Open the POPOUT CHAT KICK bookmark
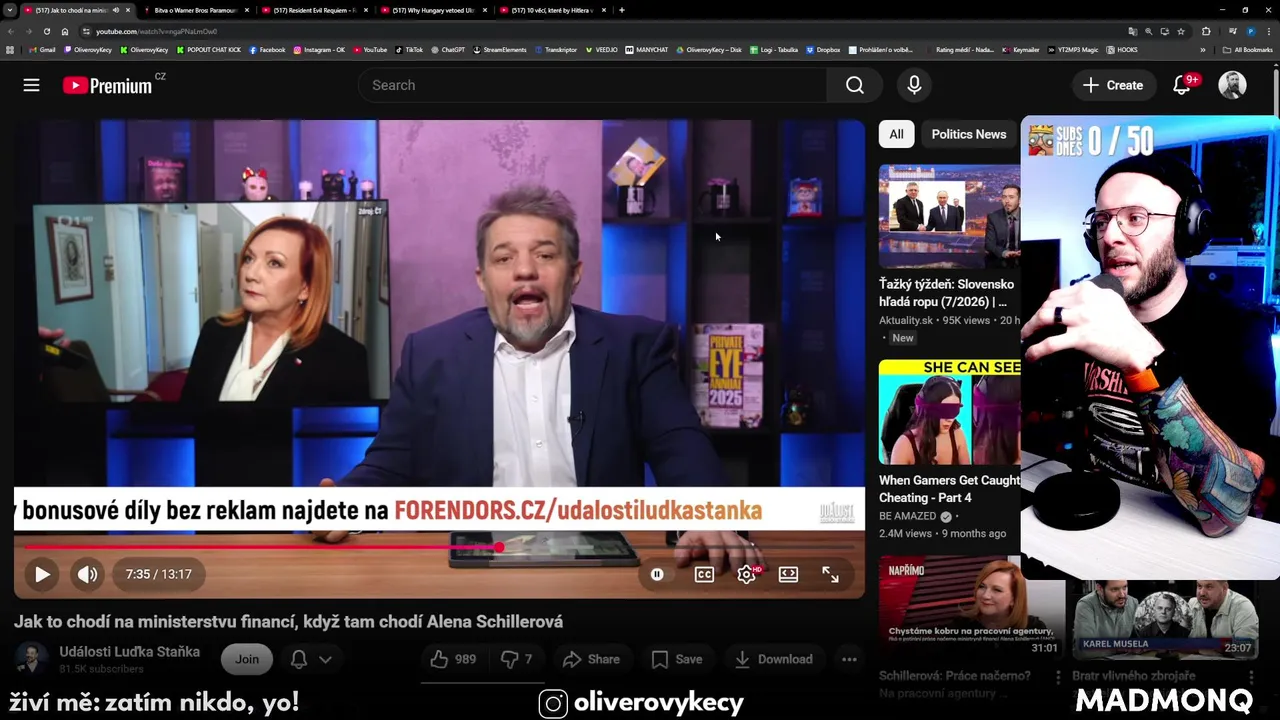Viewport: 1280px width, 720px height. (x=209, y=49)
